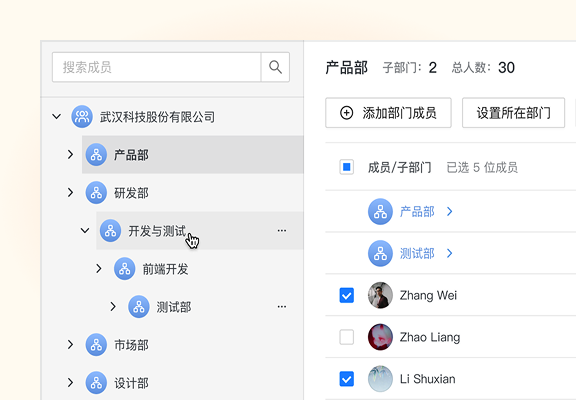Expand 市场部 in the tree
The height and width of the screenshot is (400, 576).
coord(71,345)
